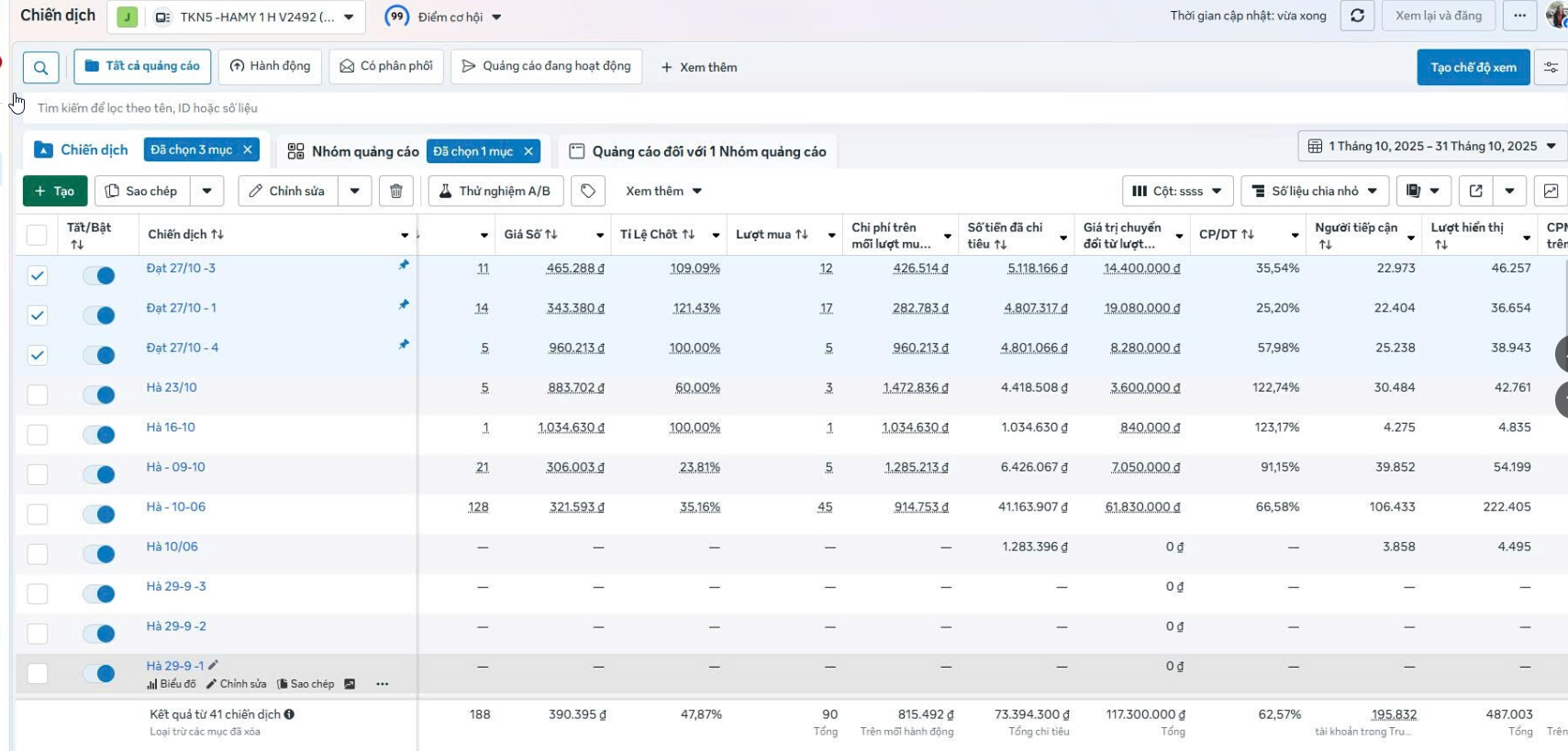
Task: Select the Hà 23/10 campaign checkbox
Action: 38,395
